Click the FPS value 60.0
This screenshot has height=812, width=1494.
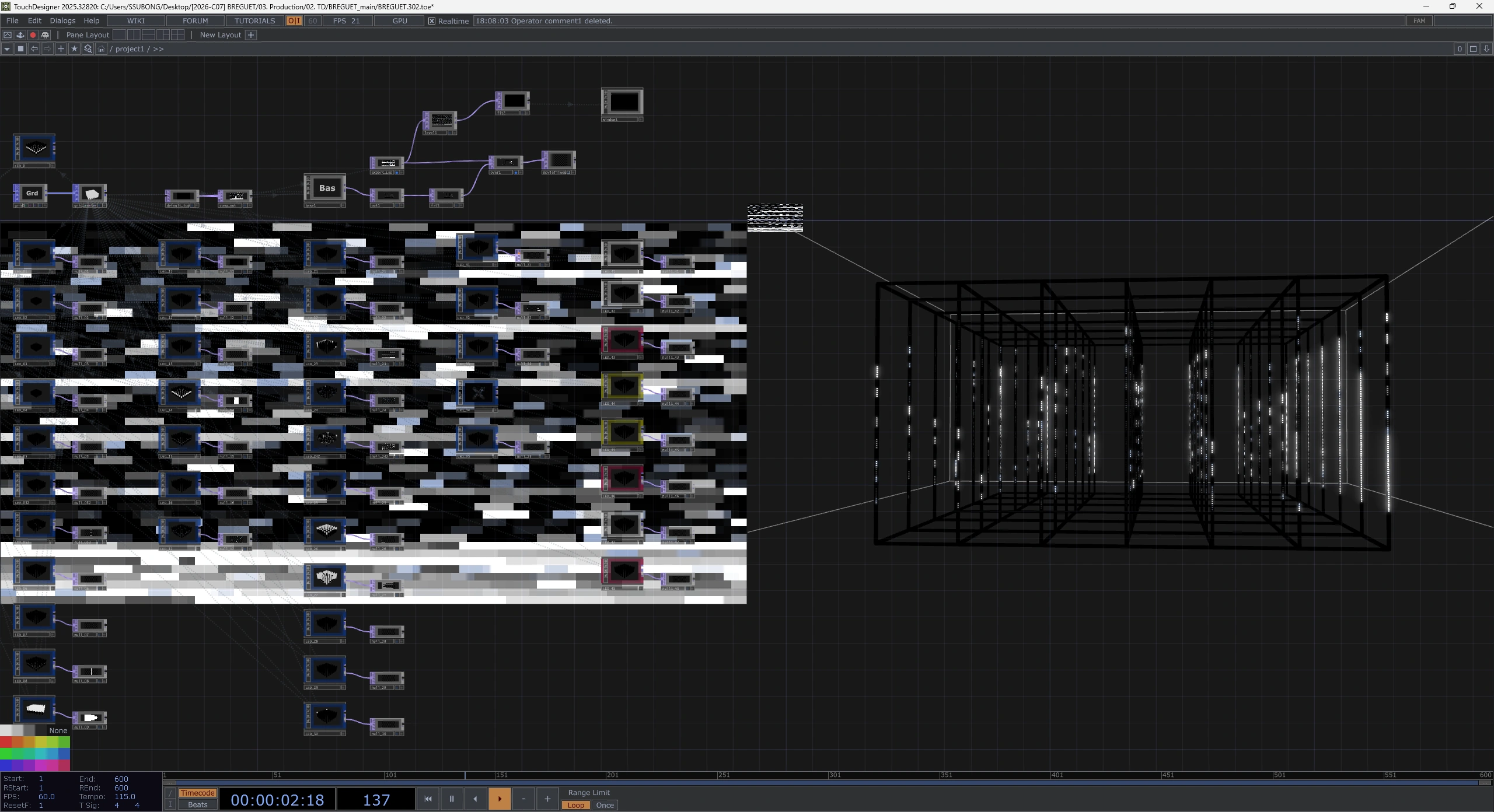tap(47, 796)
